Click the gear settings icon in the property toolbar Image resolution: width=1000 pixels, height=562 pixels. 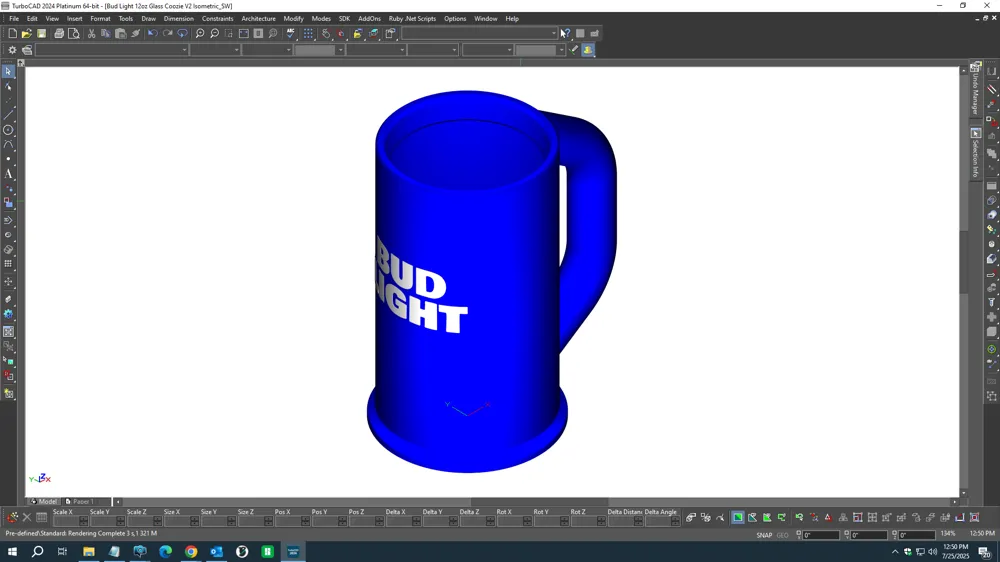point(12,50)
